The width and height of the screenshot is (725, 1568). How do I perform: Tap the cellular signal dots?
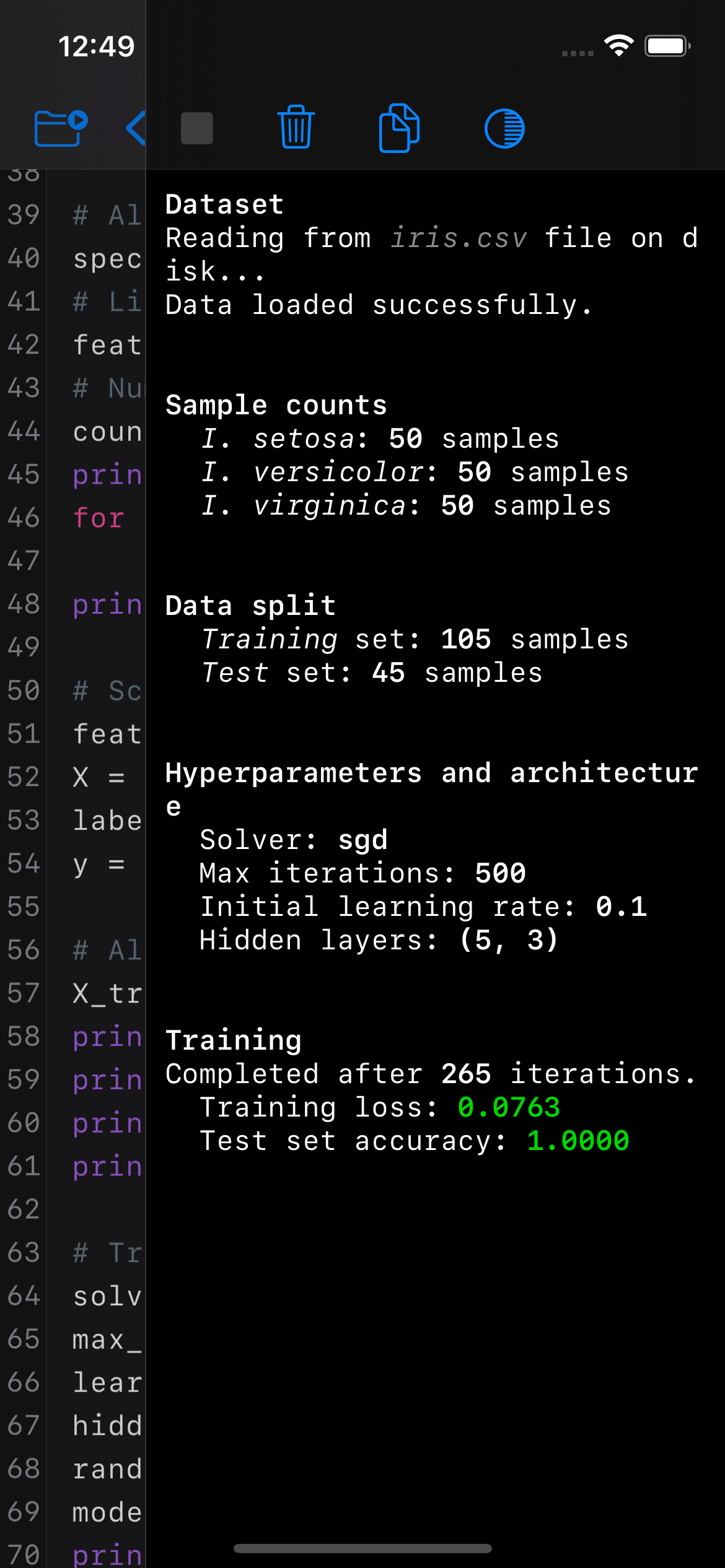coord(578,53)
